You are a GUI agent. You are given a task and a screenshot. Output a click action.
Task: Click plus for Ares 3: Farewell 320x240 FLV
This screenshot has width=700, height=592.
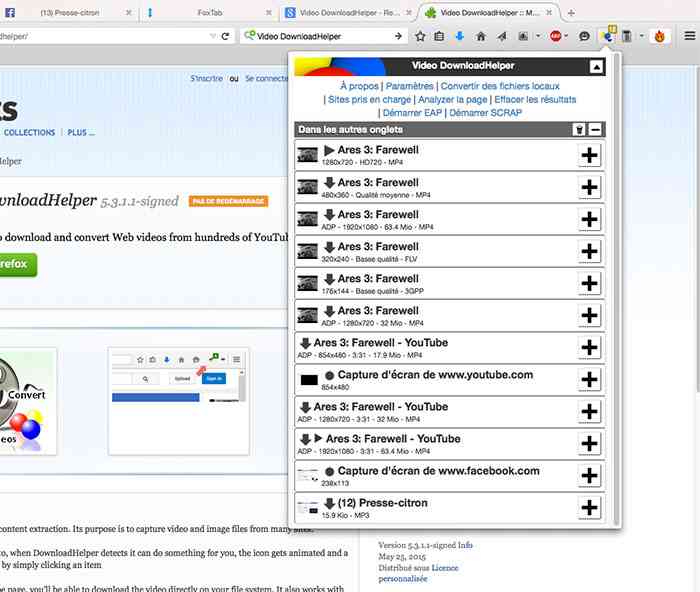coord(589,251)
